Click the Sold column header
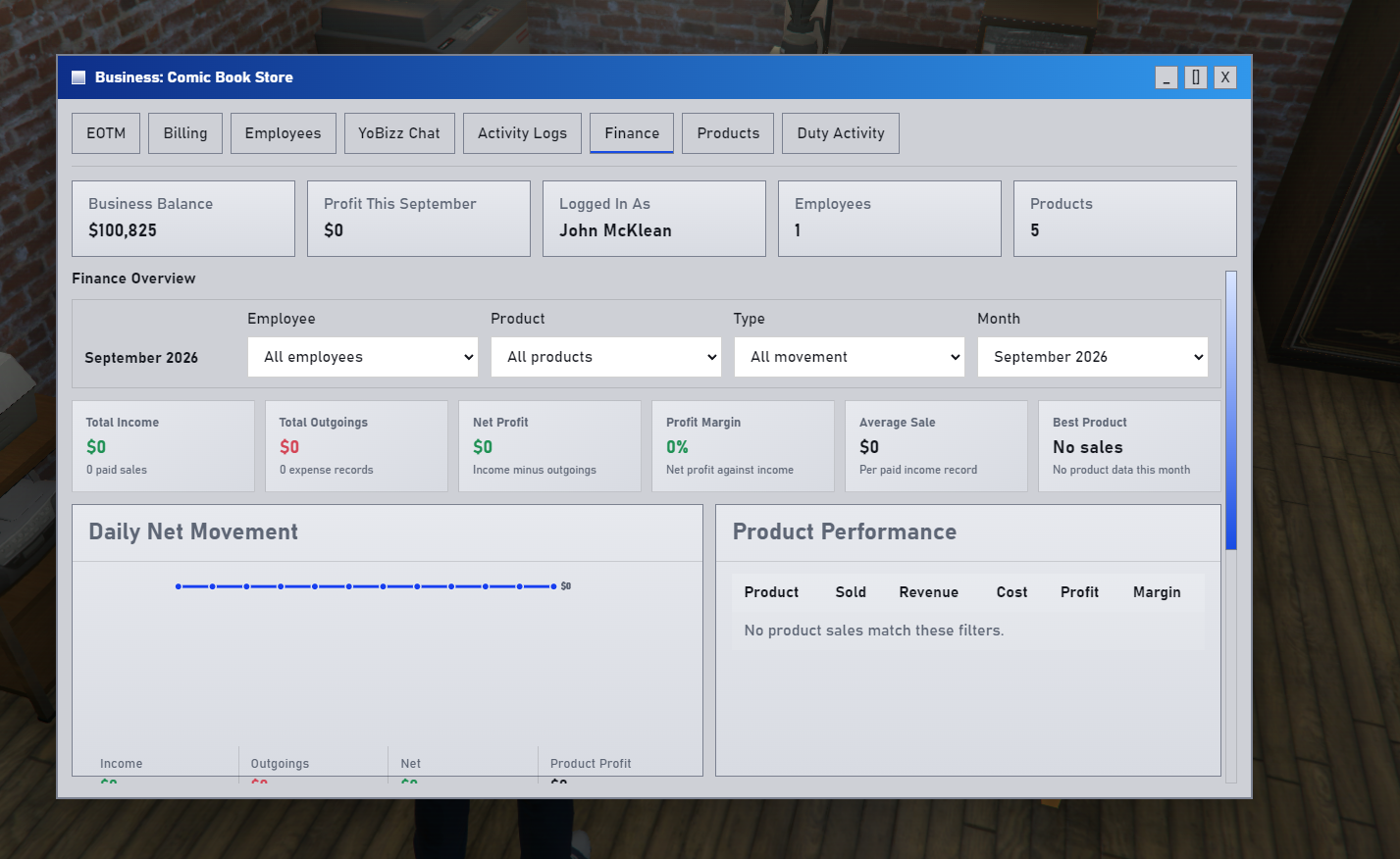This screenshot has width=1400, height=859. 851,592
